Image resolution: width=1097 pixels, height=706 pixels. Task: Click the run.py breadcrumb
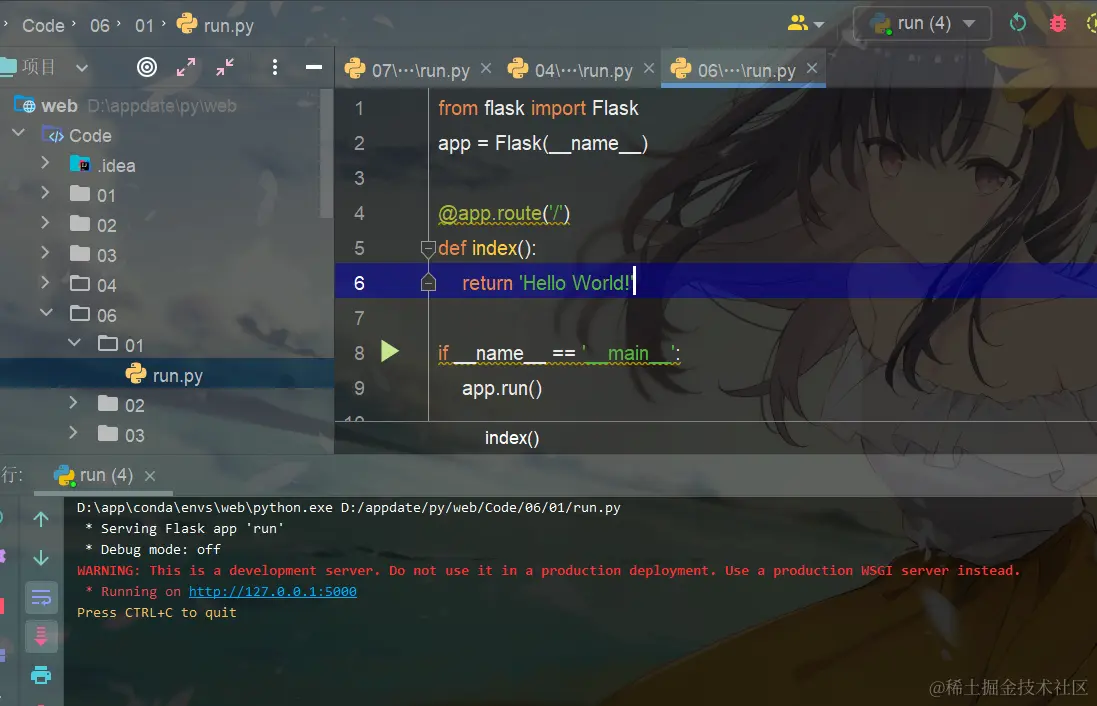[x=215, y=25]
